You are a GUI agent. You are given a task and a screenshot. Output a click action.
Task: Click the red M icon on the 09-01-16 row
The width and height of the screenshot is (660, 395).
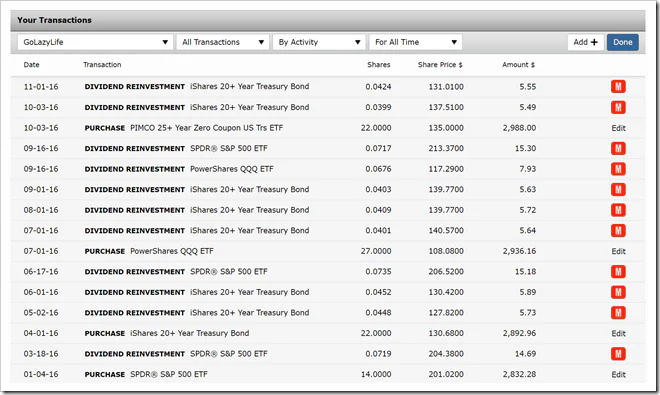(618, 189)
